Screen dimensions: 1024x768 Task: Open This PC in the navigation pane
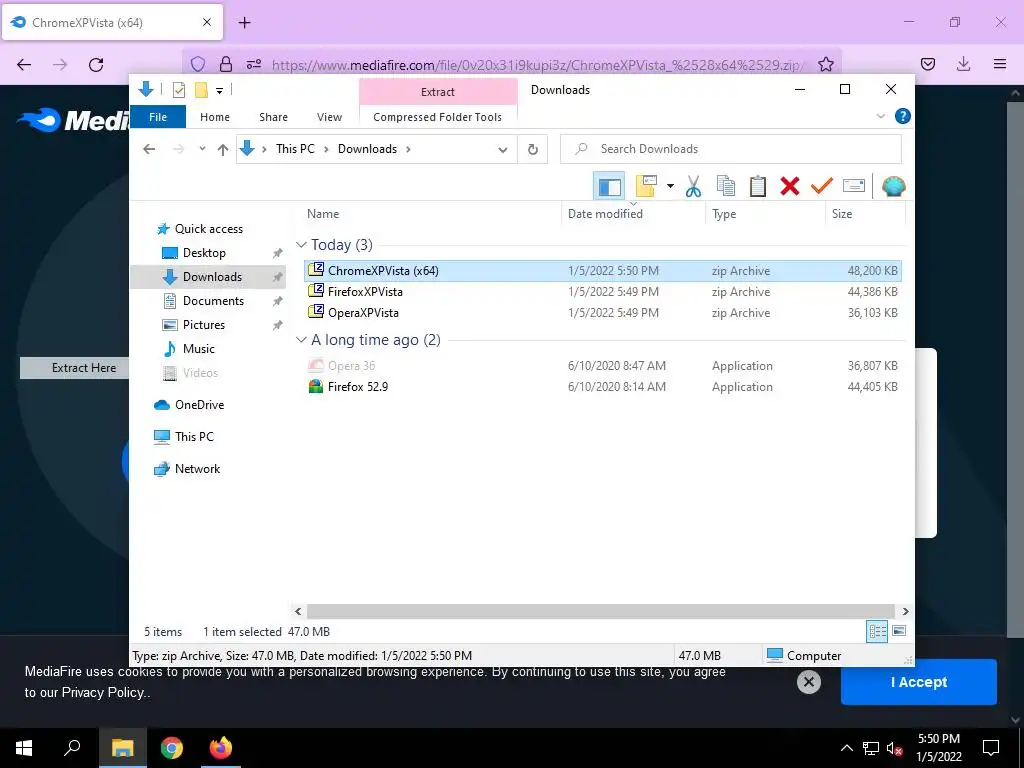click(193, 437)
